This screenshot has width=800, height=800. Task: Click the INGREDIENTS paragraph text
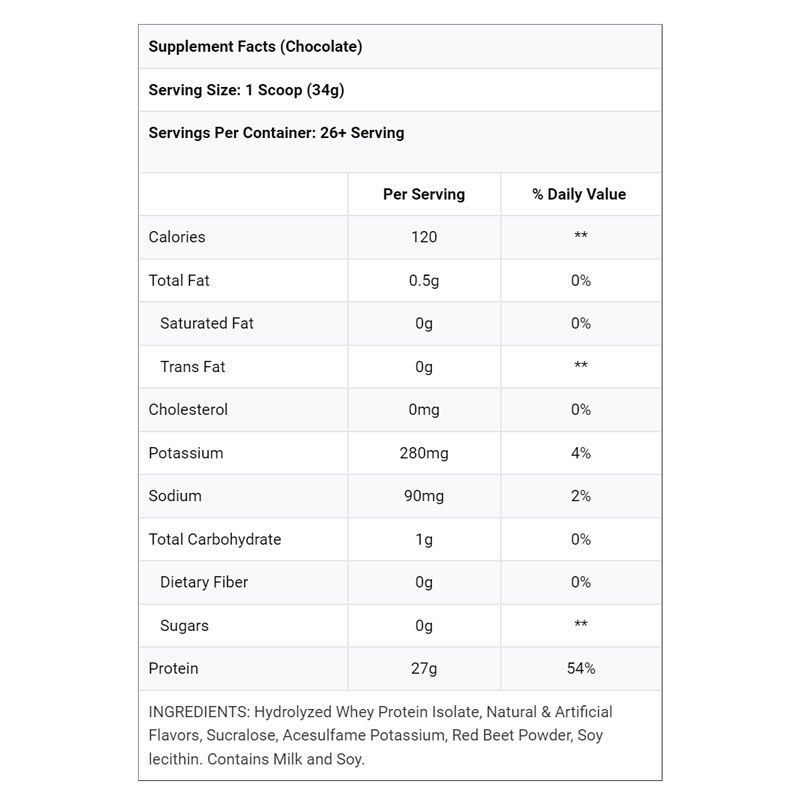tap(381, 735)
